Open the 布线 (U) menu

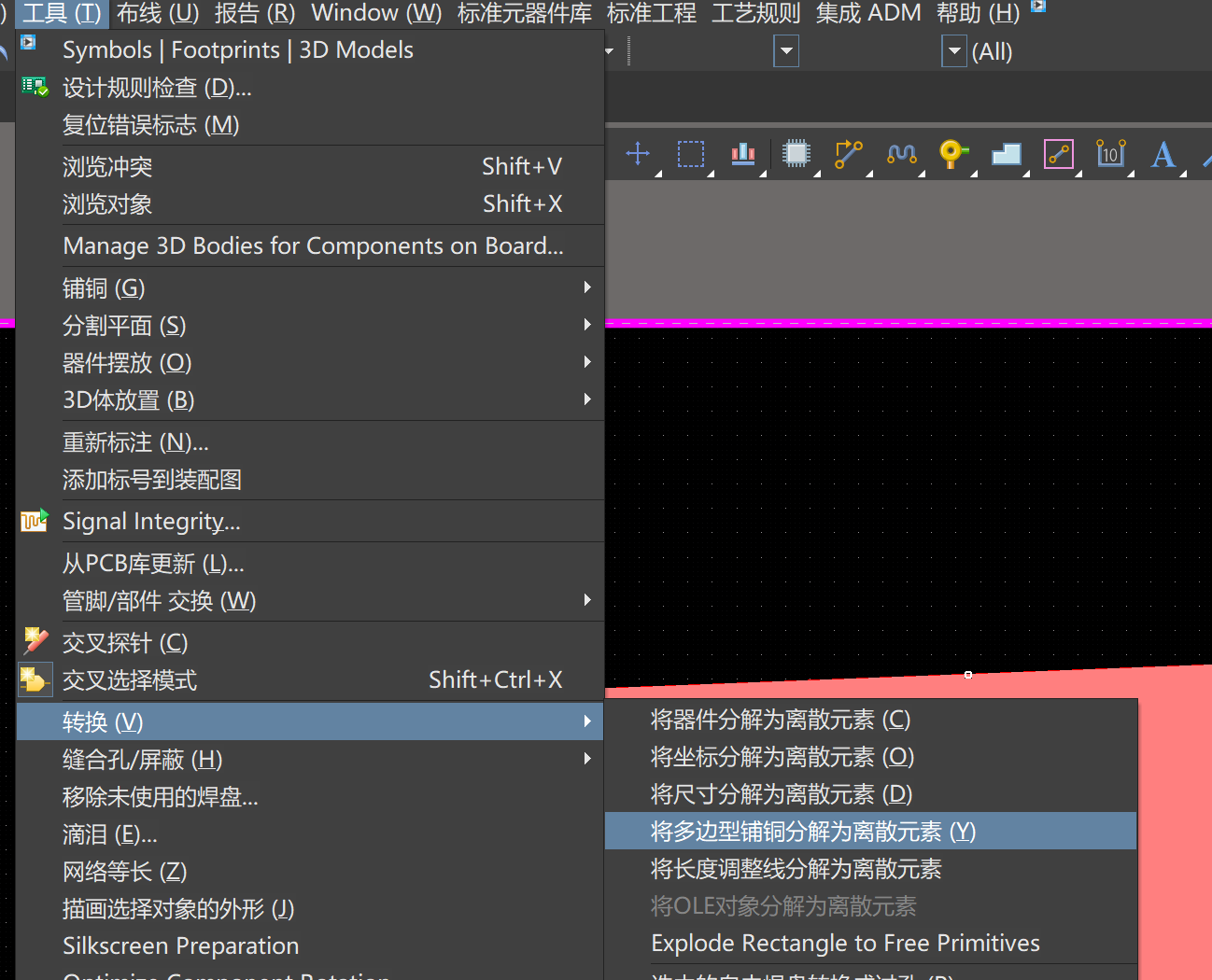coord(158,13)
